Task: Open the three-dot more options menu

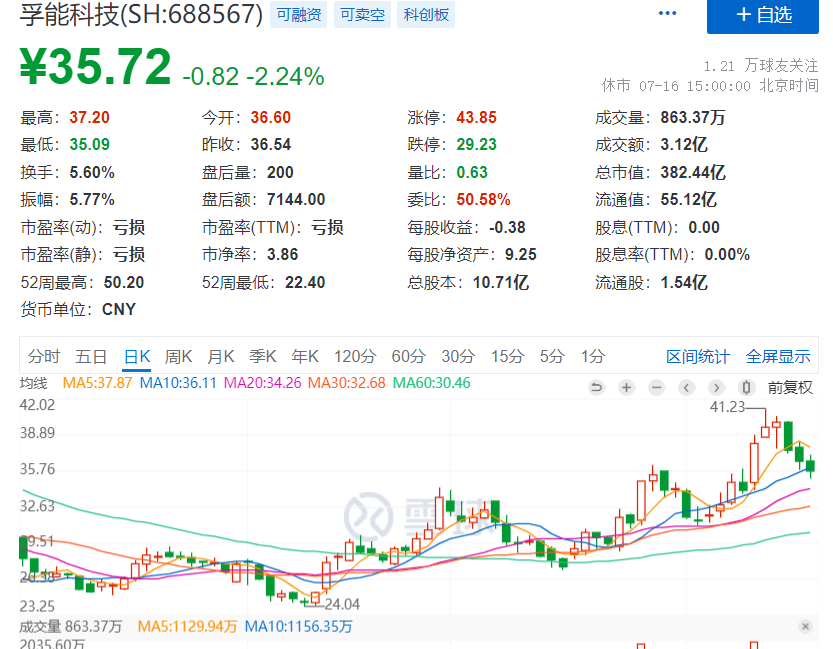Action: click(667, 13)
